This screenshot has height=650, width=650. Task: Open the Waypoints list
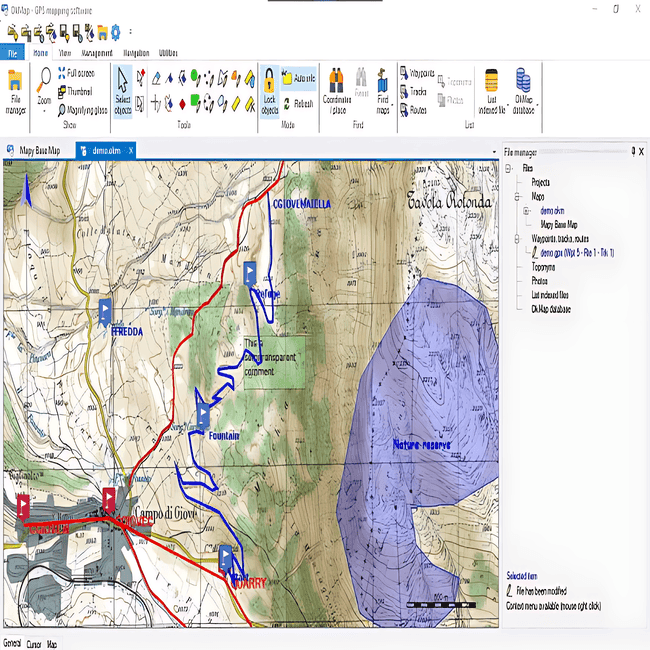tap(417, 73)
